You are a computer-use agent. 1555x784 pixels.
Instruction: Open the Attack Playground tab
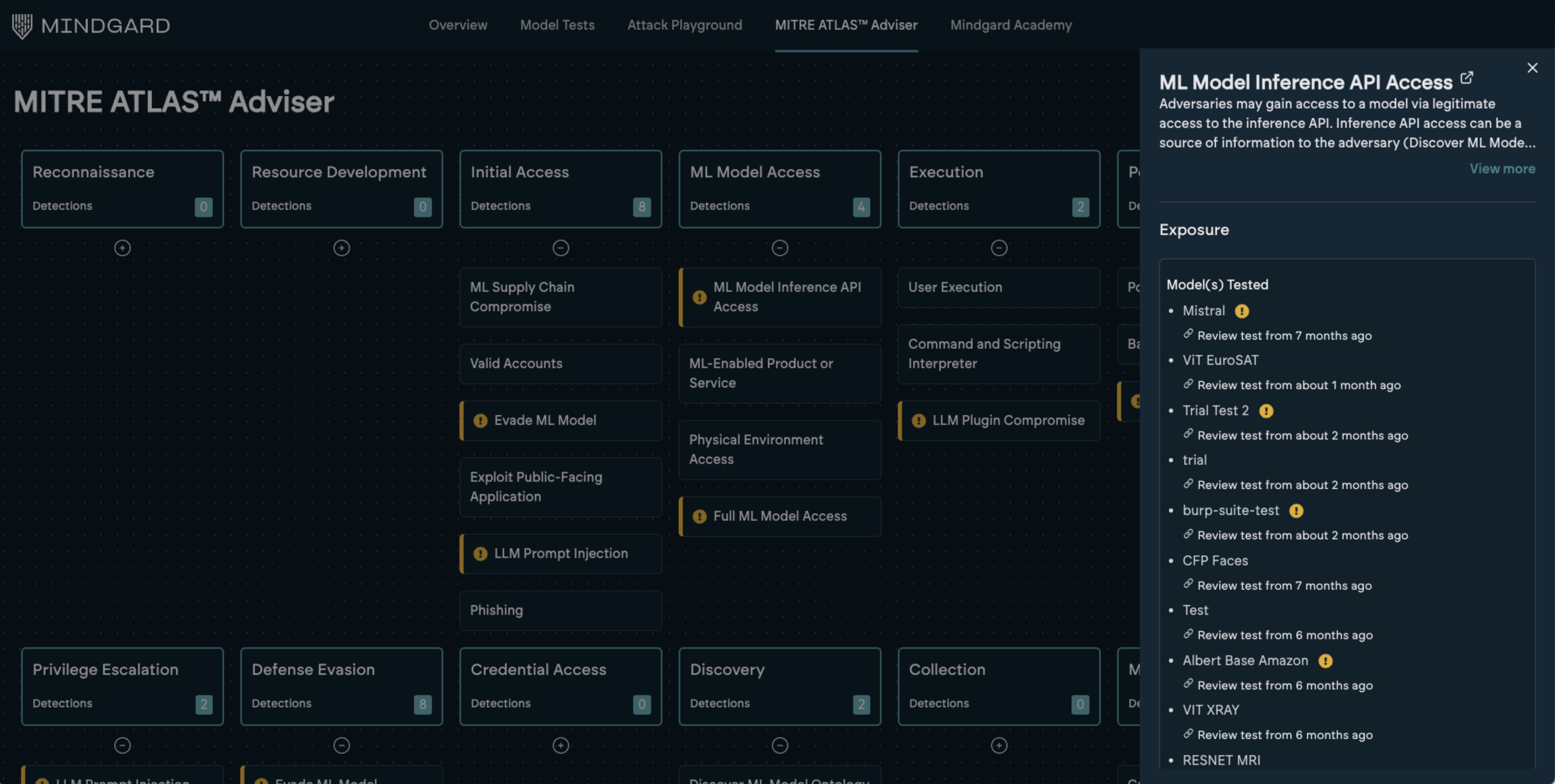(684, 25)
